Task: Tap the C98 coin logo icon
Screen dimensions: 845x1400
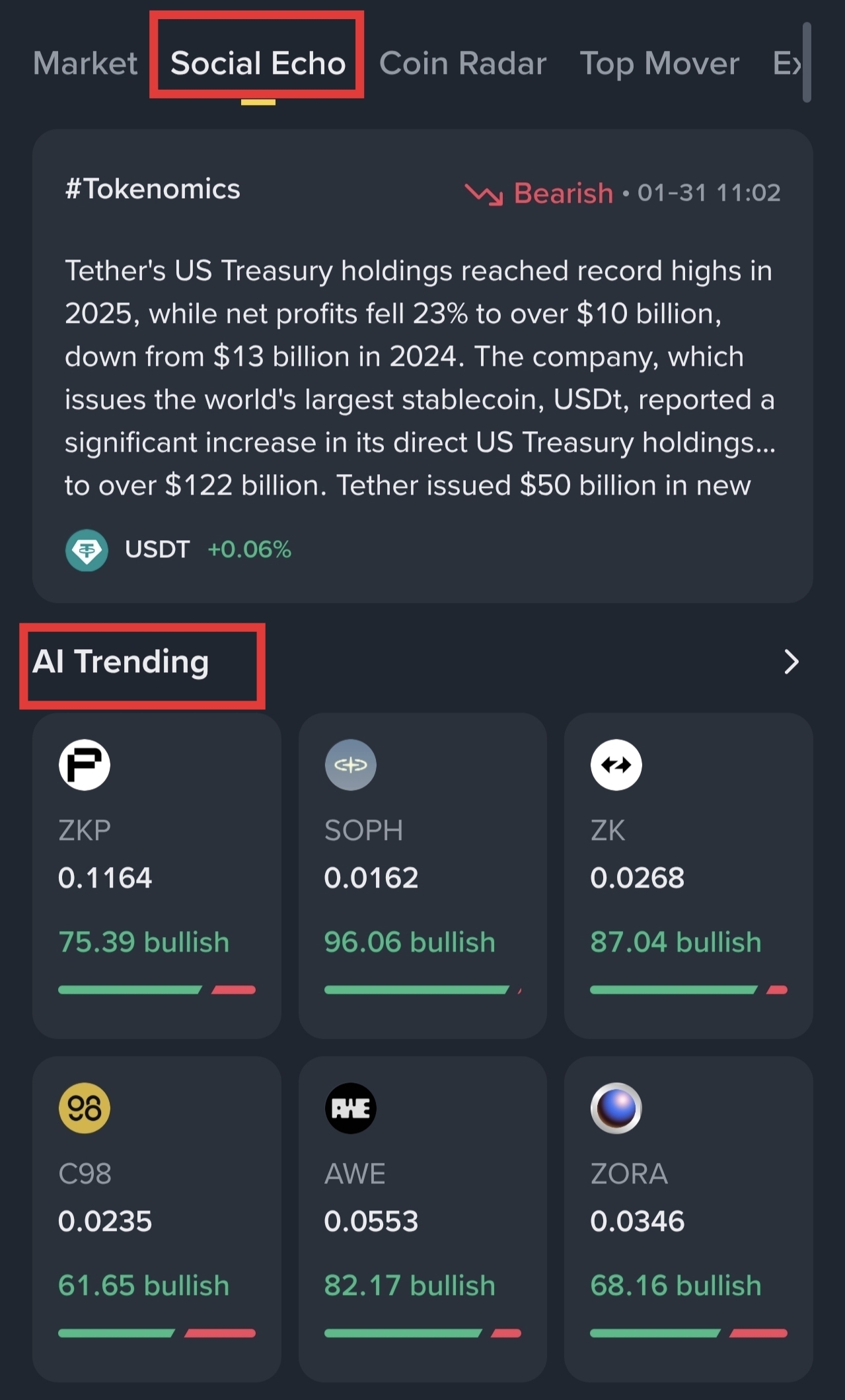Action: click(x=85, y=1108)
